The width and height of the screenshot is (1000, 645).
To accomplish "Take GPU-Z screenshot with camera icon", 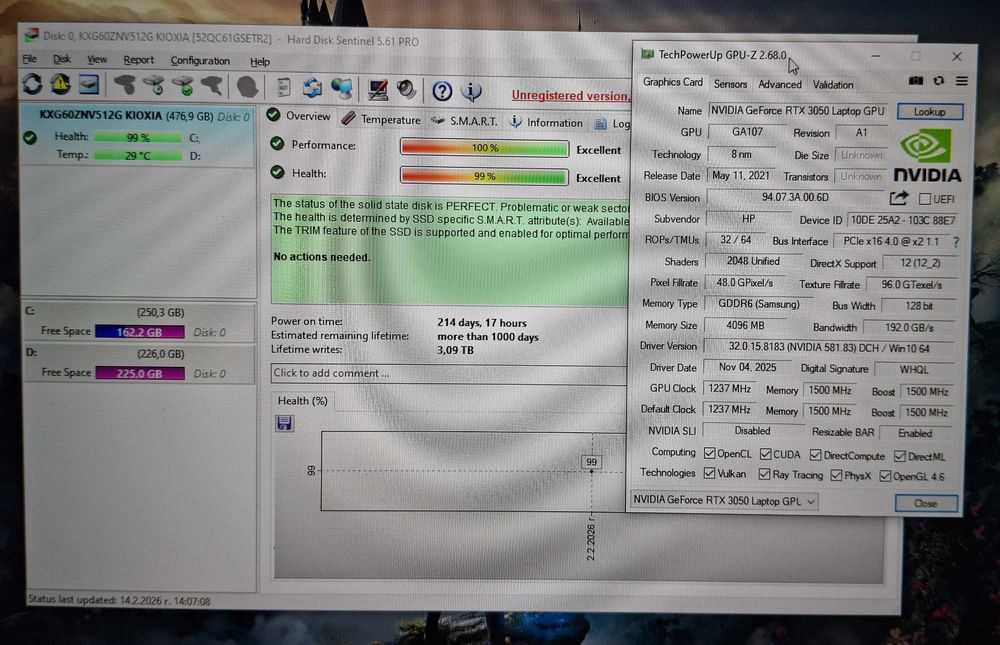I will coord(916,81).
